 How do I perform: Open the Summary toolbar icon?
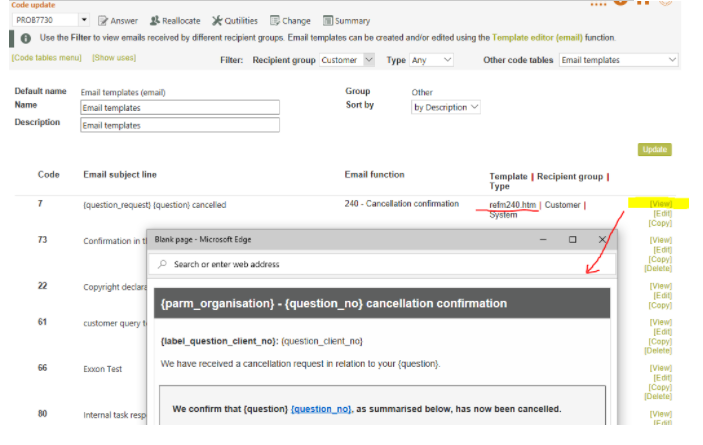pos(328,21)
